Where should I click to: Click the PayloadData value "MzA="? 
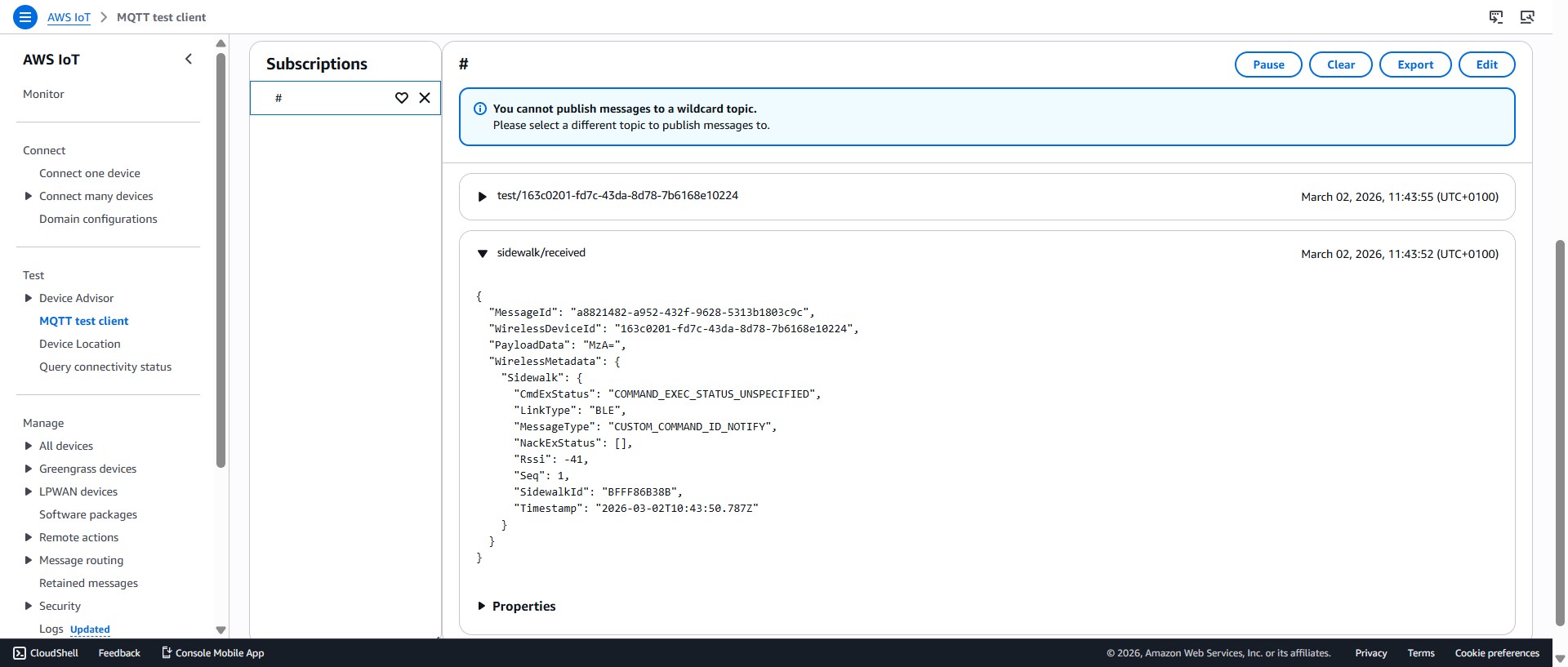(x=604, y=345)
